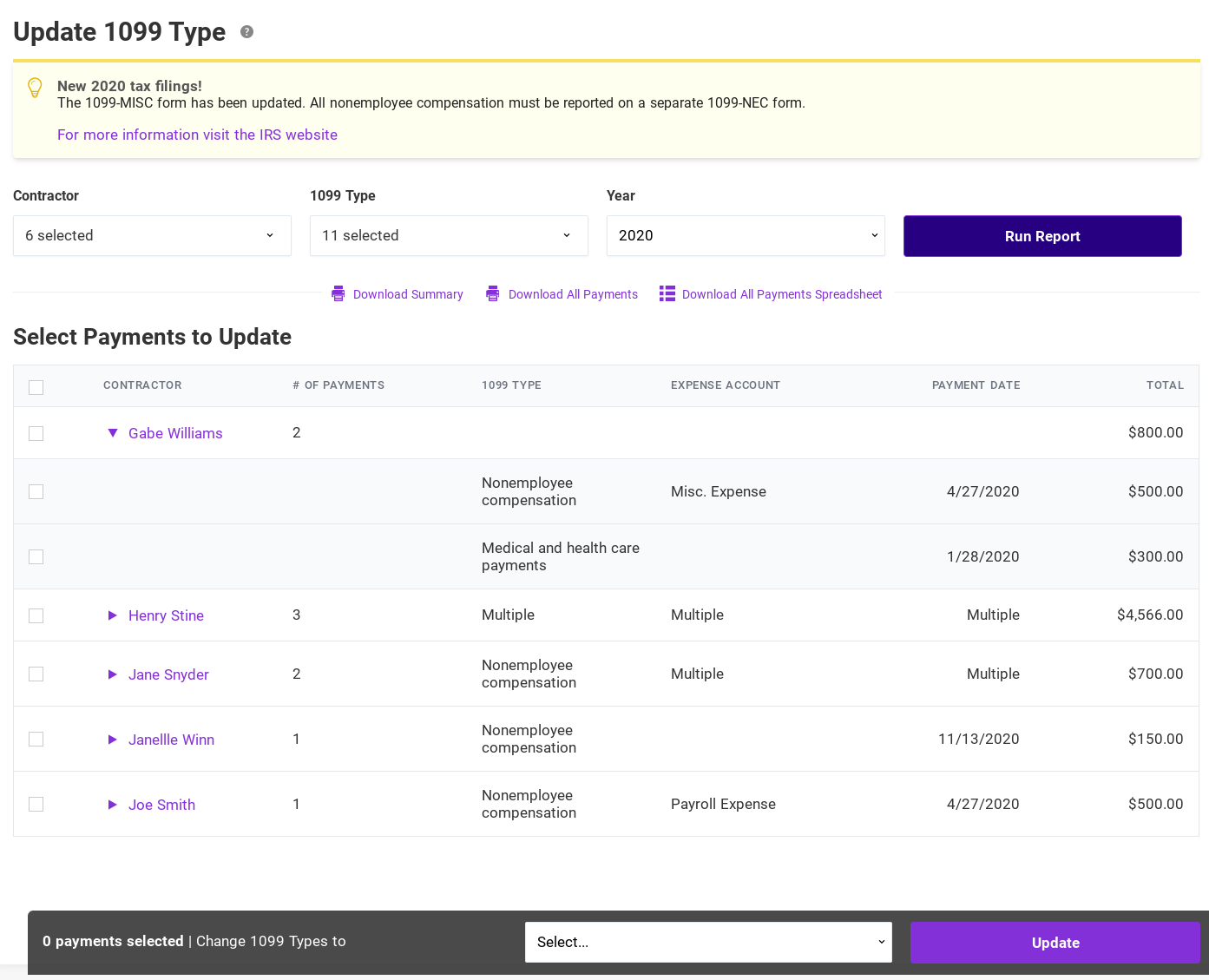Expand the Janellle Winn row triangle

[113, 740]
